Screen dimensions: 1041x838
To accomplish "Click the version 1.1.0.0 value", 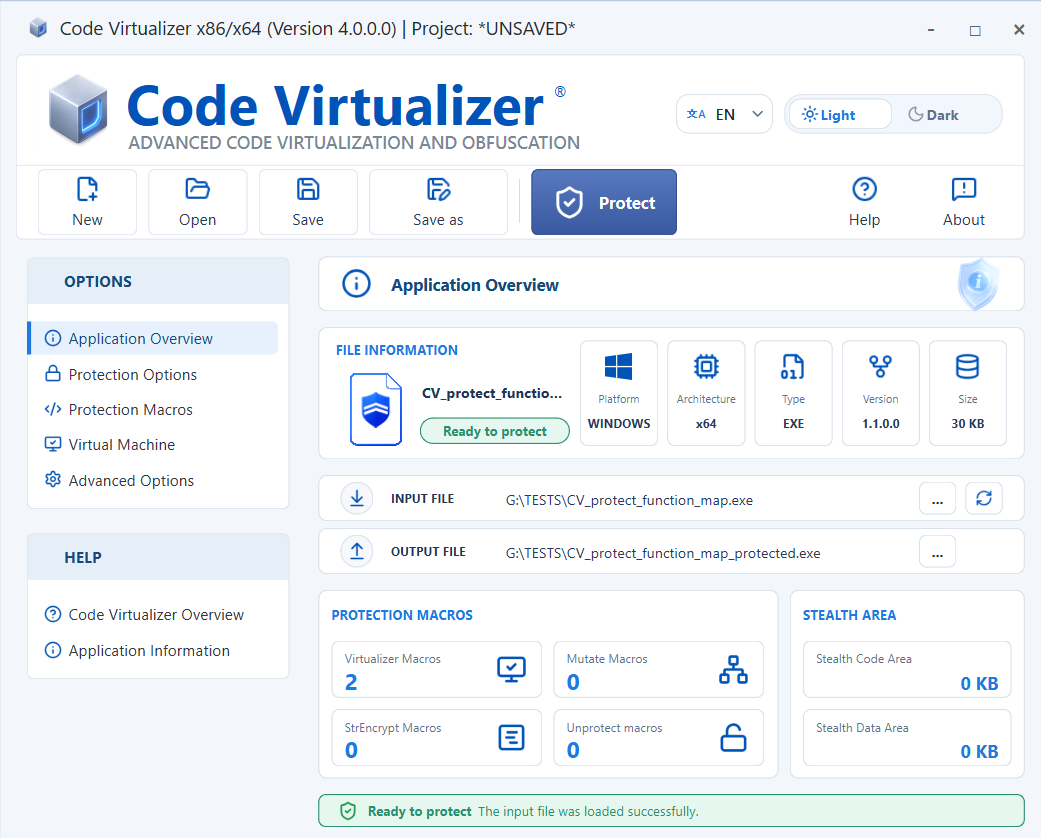I will (x=880, y=424).
